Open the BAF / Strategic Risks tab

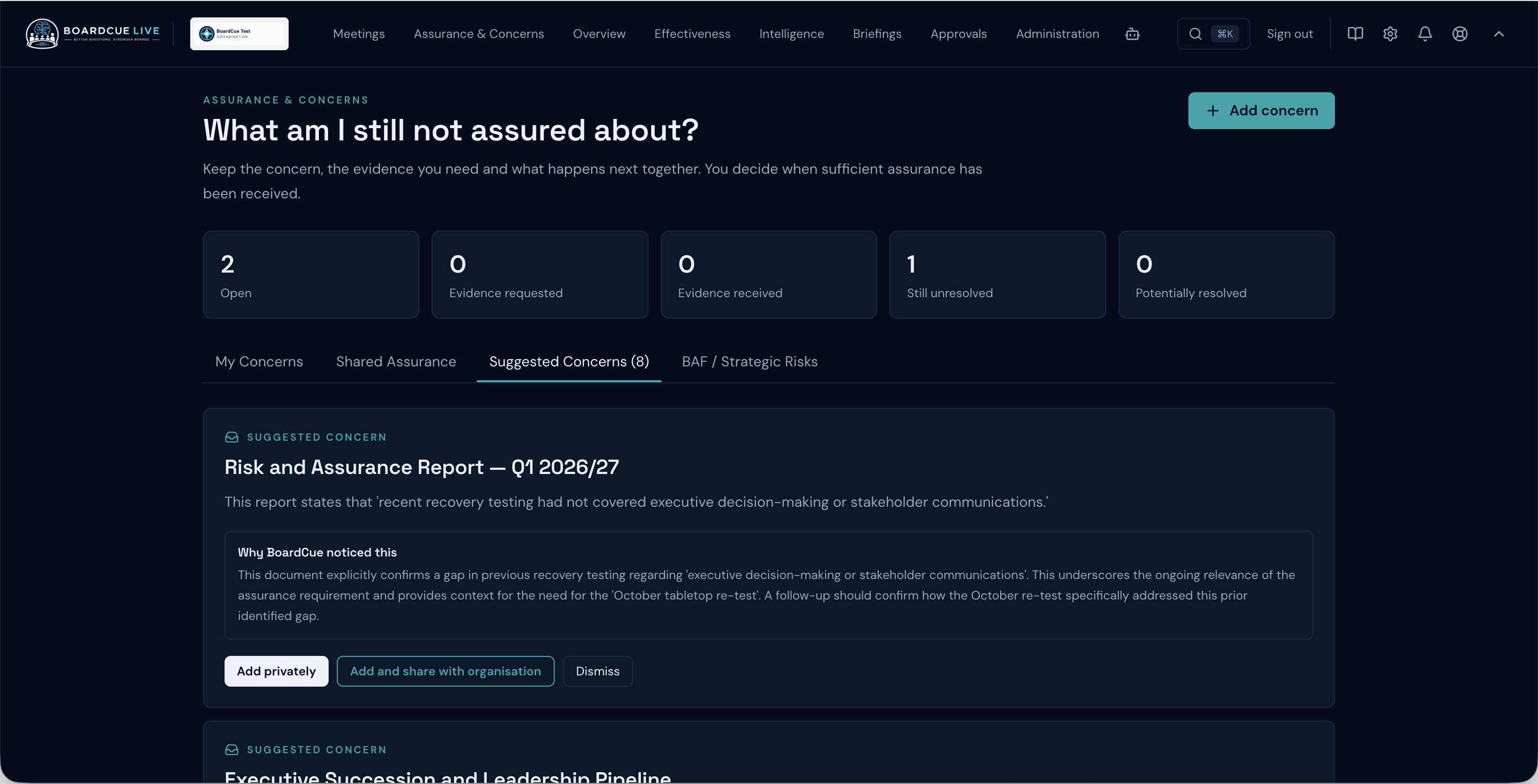[750, 362]
